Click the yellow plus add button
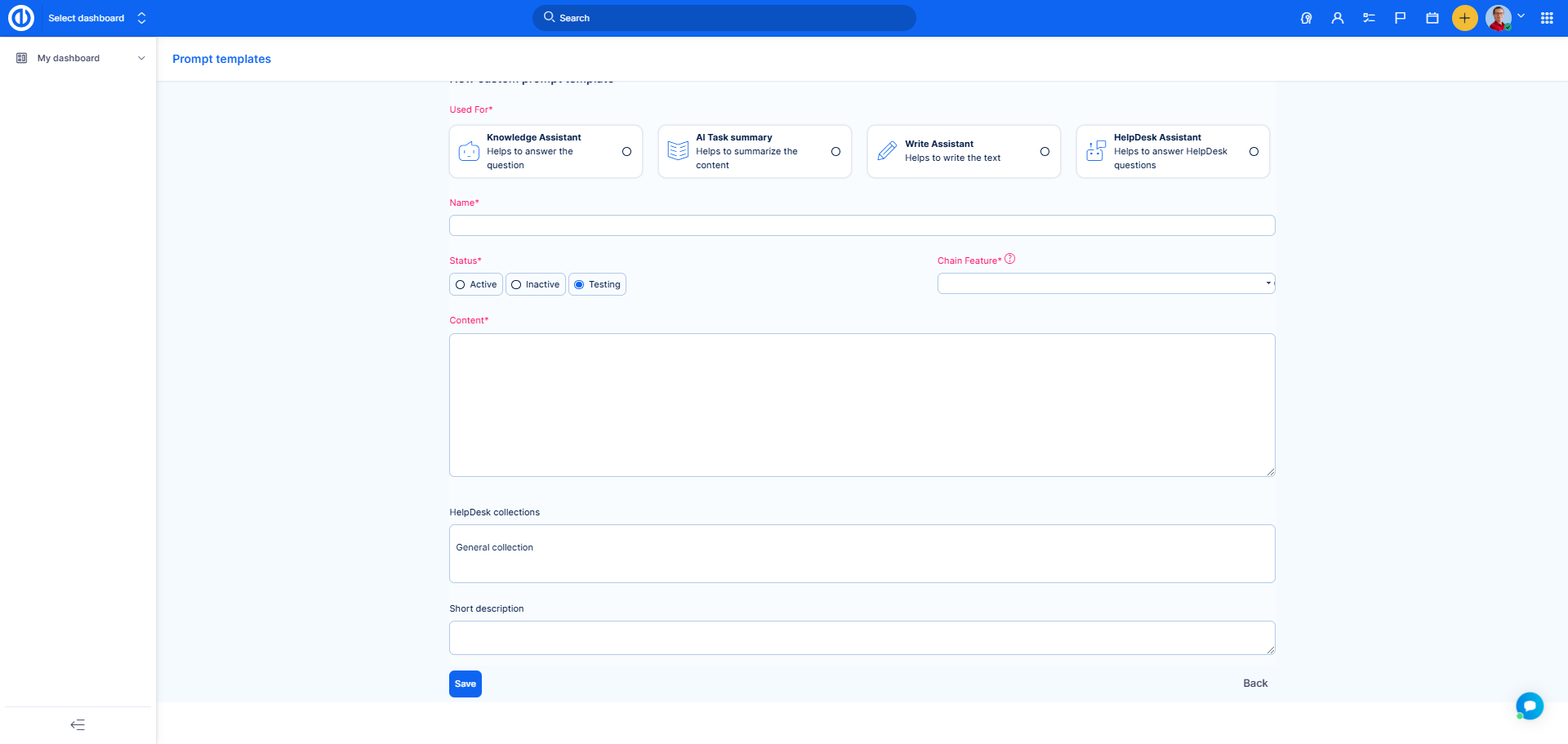Screen dimensions: 1568x744 (x=1464, y=18)
